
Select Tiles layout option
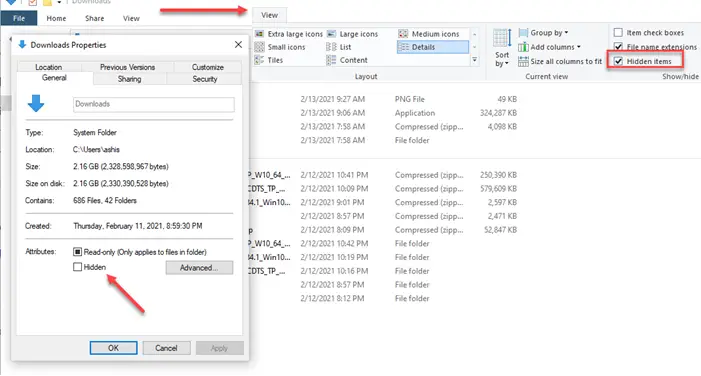pos(269,60)
